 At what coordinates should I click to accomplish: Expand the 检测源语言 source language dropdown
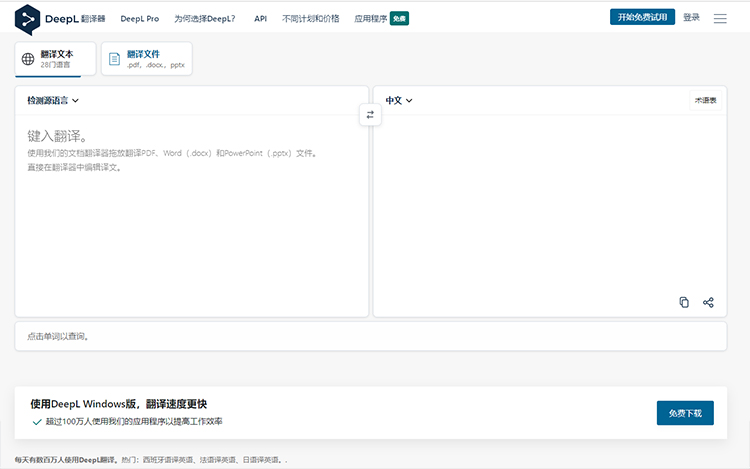point(53,100)
